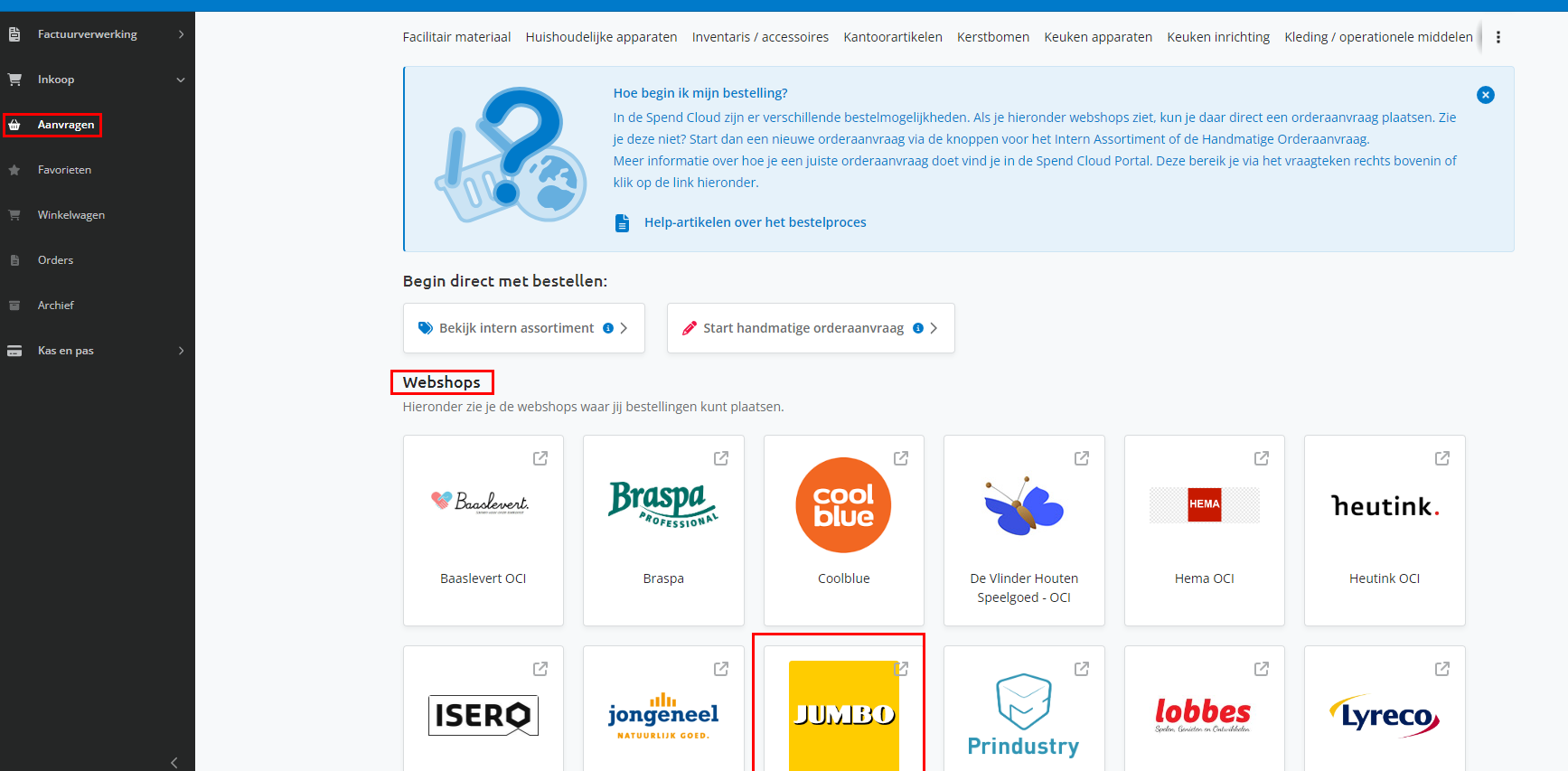Open the Lyreco webshop card
The image size is (1568, 771).
point(1385,710)
